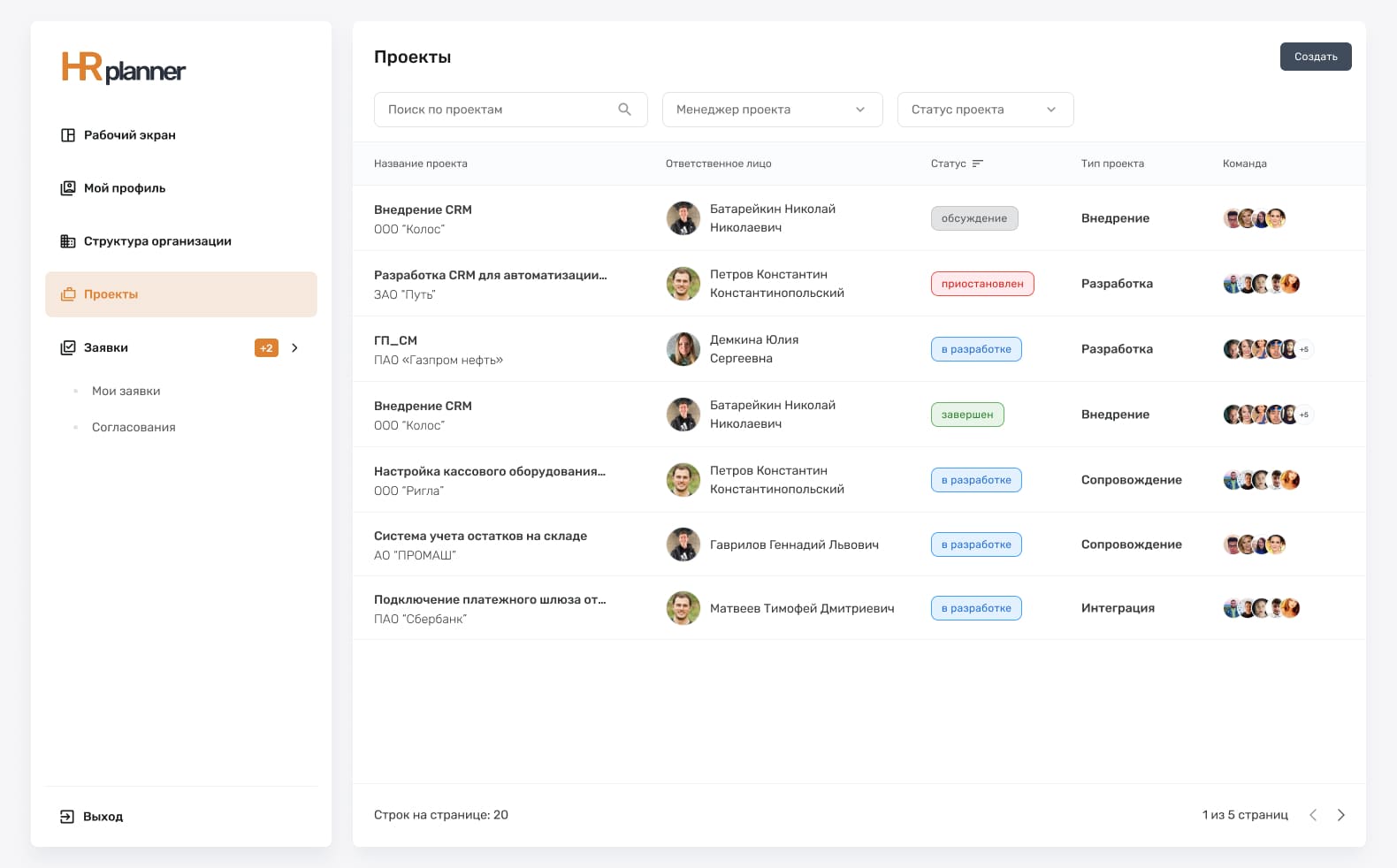Click the Ответственное лицо column header

[x=719, y=164]
